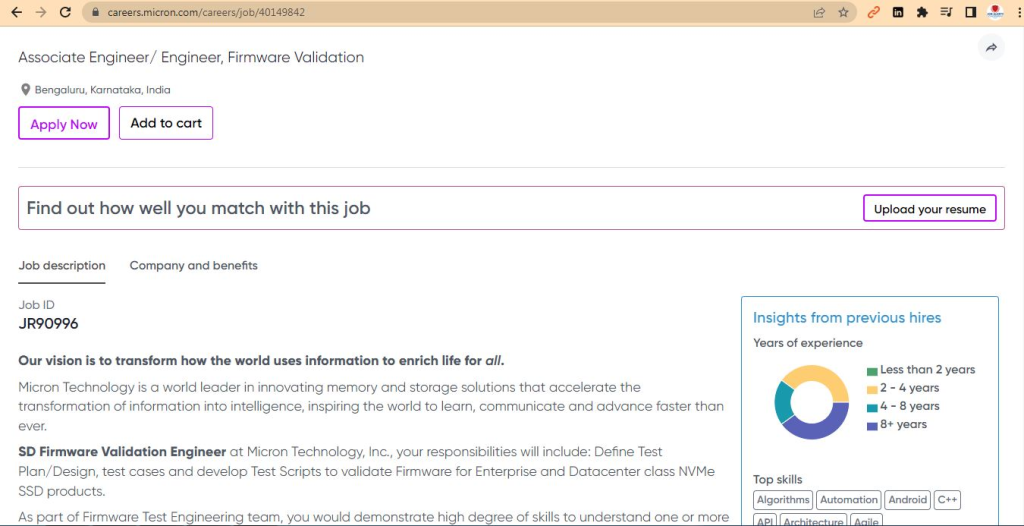Click the share page icon in address bar

tap(819, 12)
